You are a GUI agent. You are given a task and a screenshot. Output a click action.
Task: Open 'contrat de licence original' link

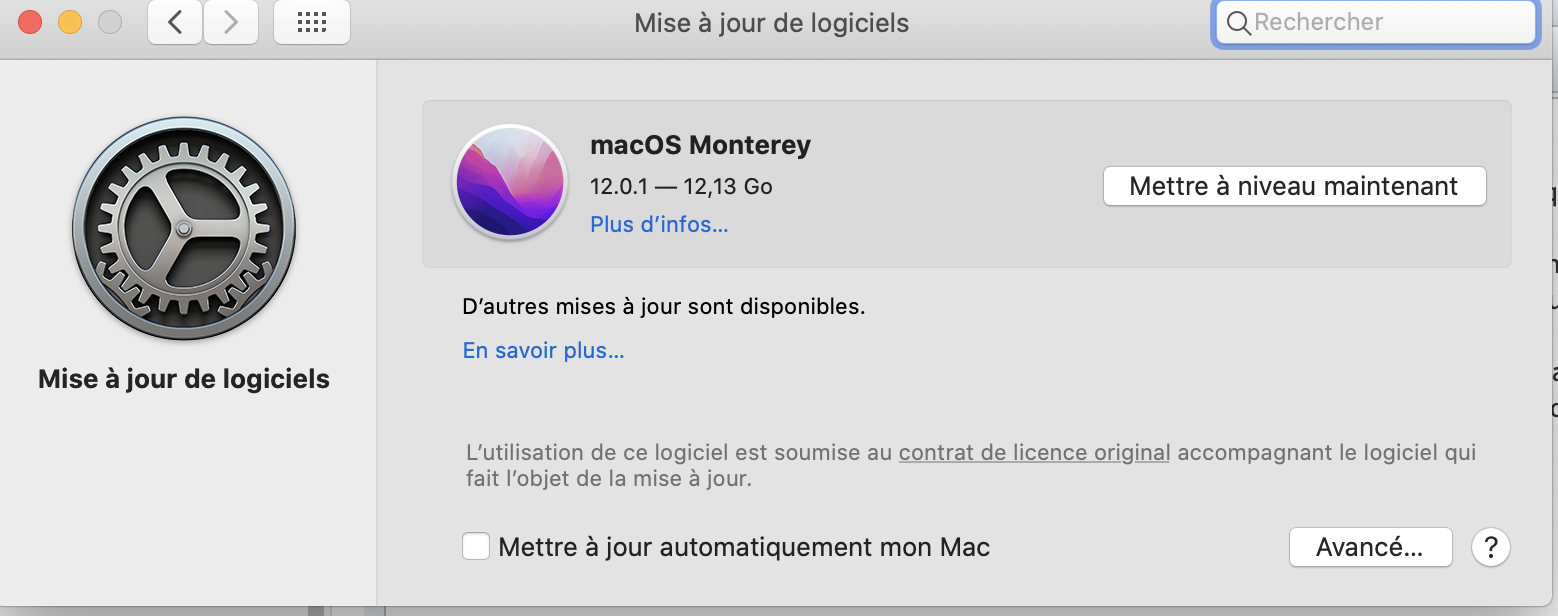1034,452
